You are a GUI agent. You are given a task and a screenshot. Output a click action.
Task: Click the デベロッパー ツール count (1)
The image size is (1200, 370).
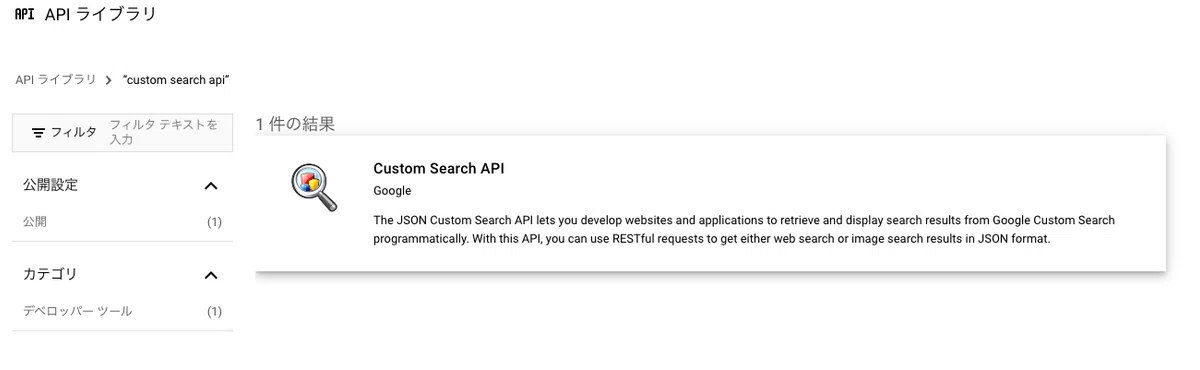point(214,311)
